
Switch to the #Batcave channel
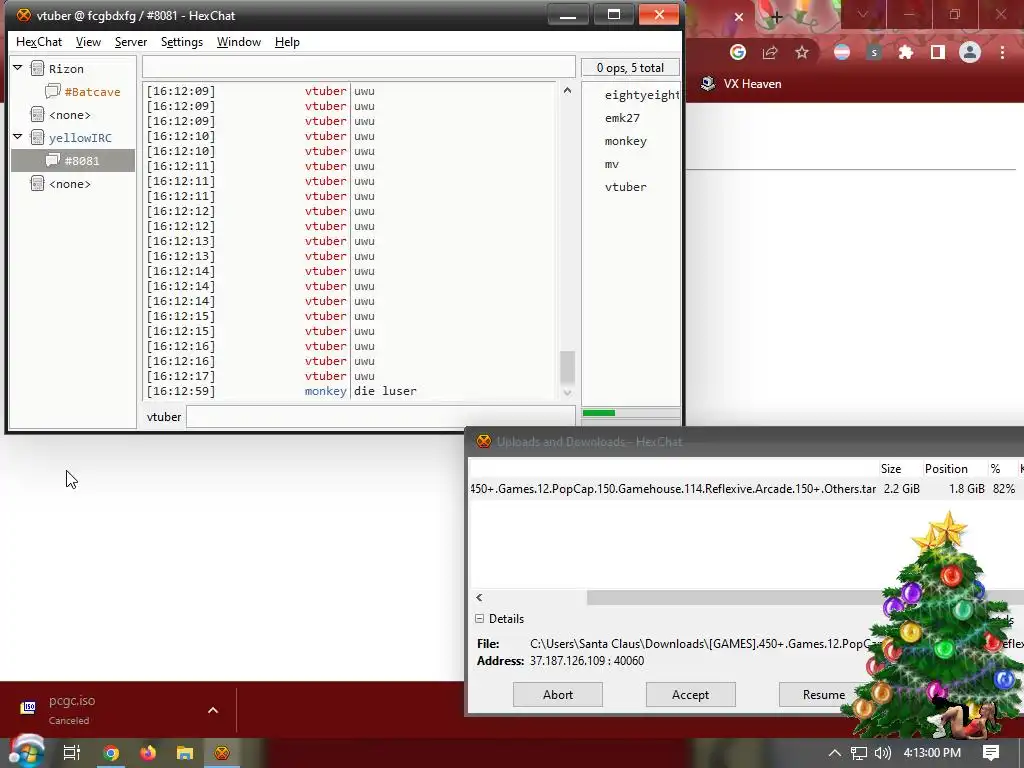[92, 92]
